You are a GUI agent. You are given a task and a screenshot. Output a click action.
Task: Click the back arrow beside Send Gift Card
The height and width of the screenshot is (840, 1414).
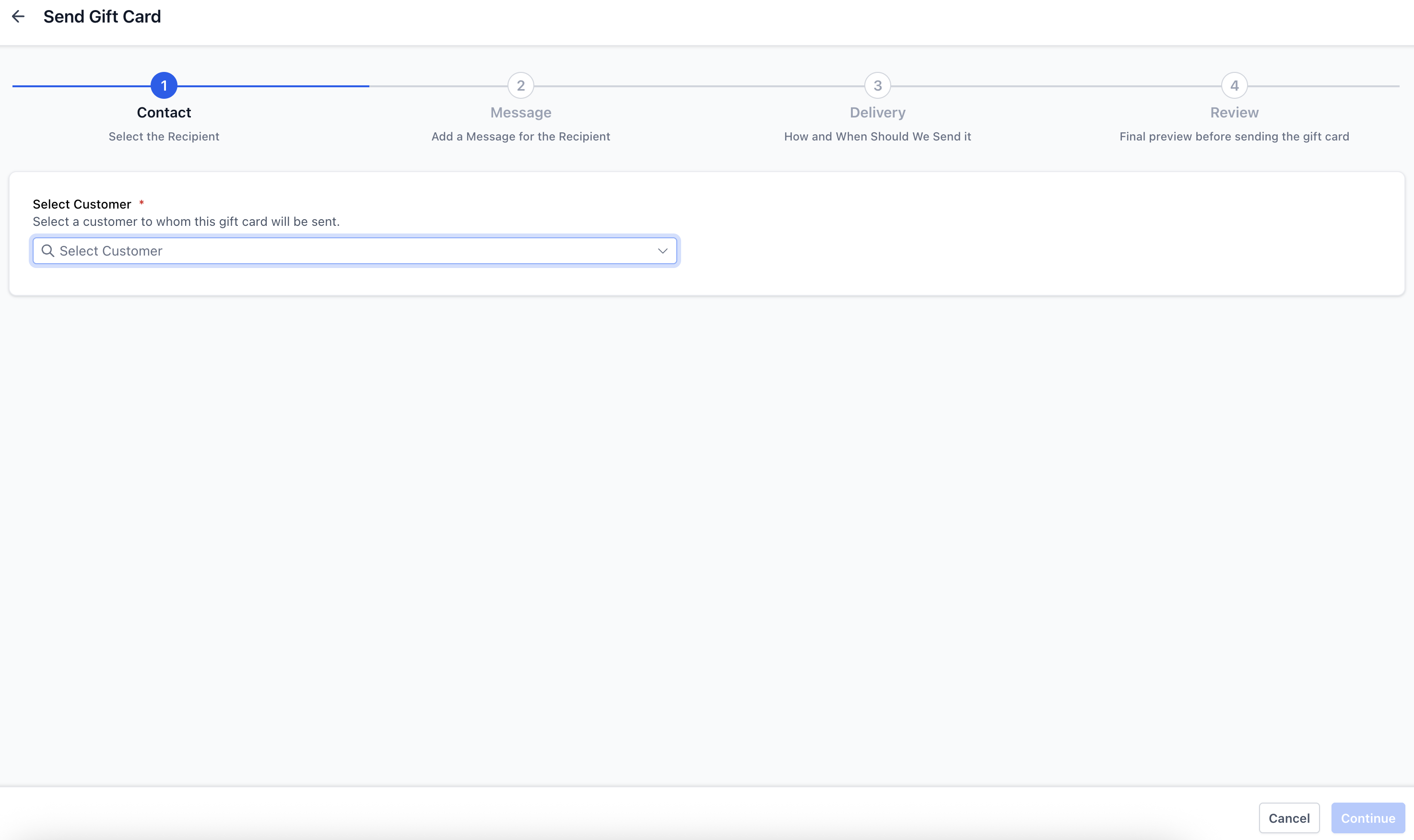click(x=18, y=16)
